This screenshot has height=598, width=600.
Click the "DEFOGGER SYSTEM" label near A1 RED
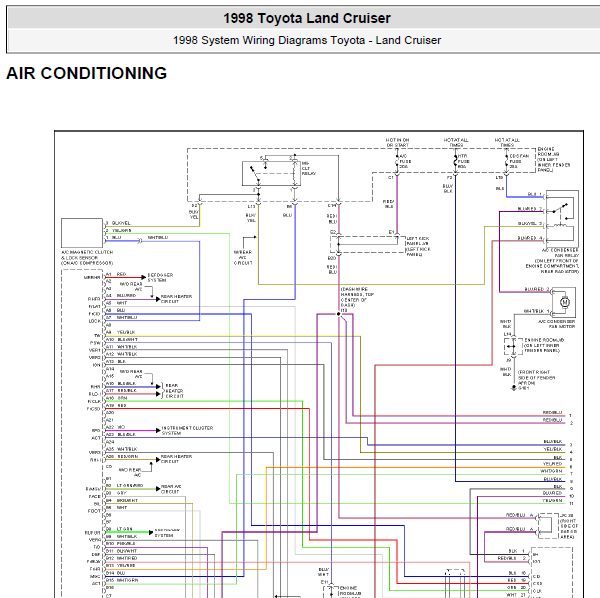tap(160, 277)
